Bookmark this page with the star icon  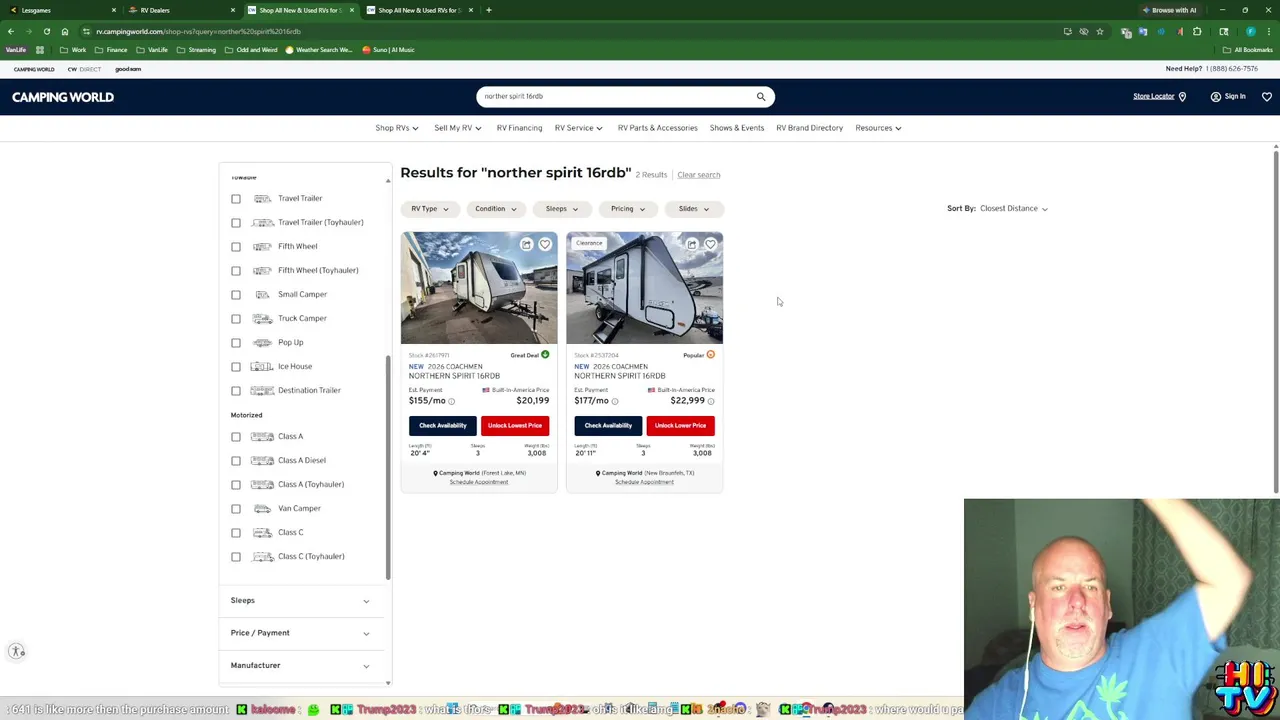(x=1099, y=31)
